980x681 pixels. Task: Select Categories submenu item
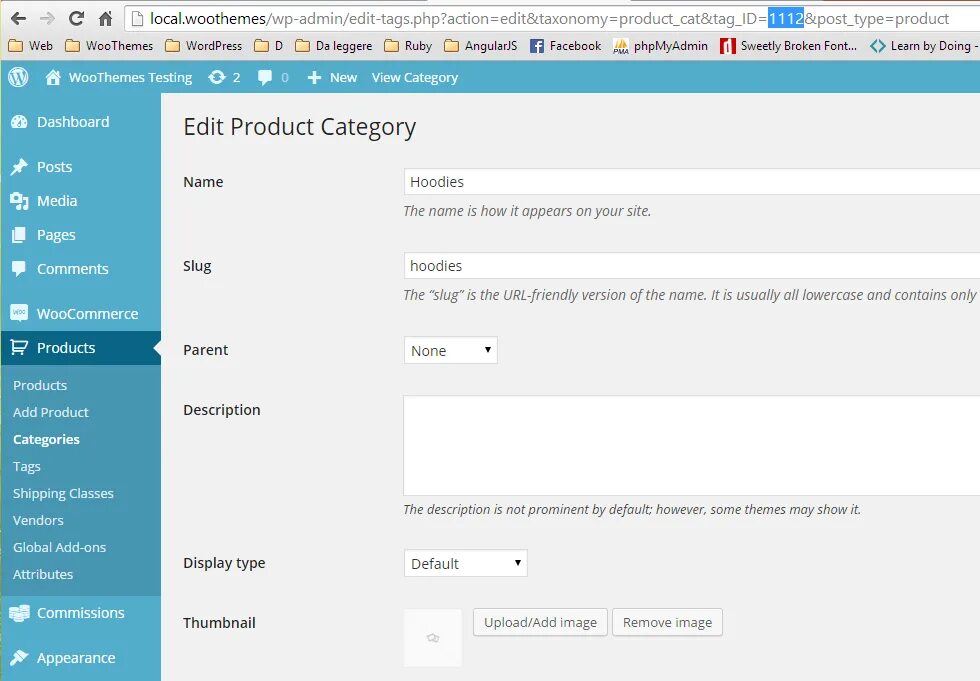tap(46, 439)
